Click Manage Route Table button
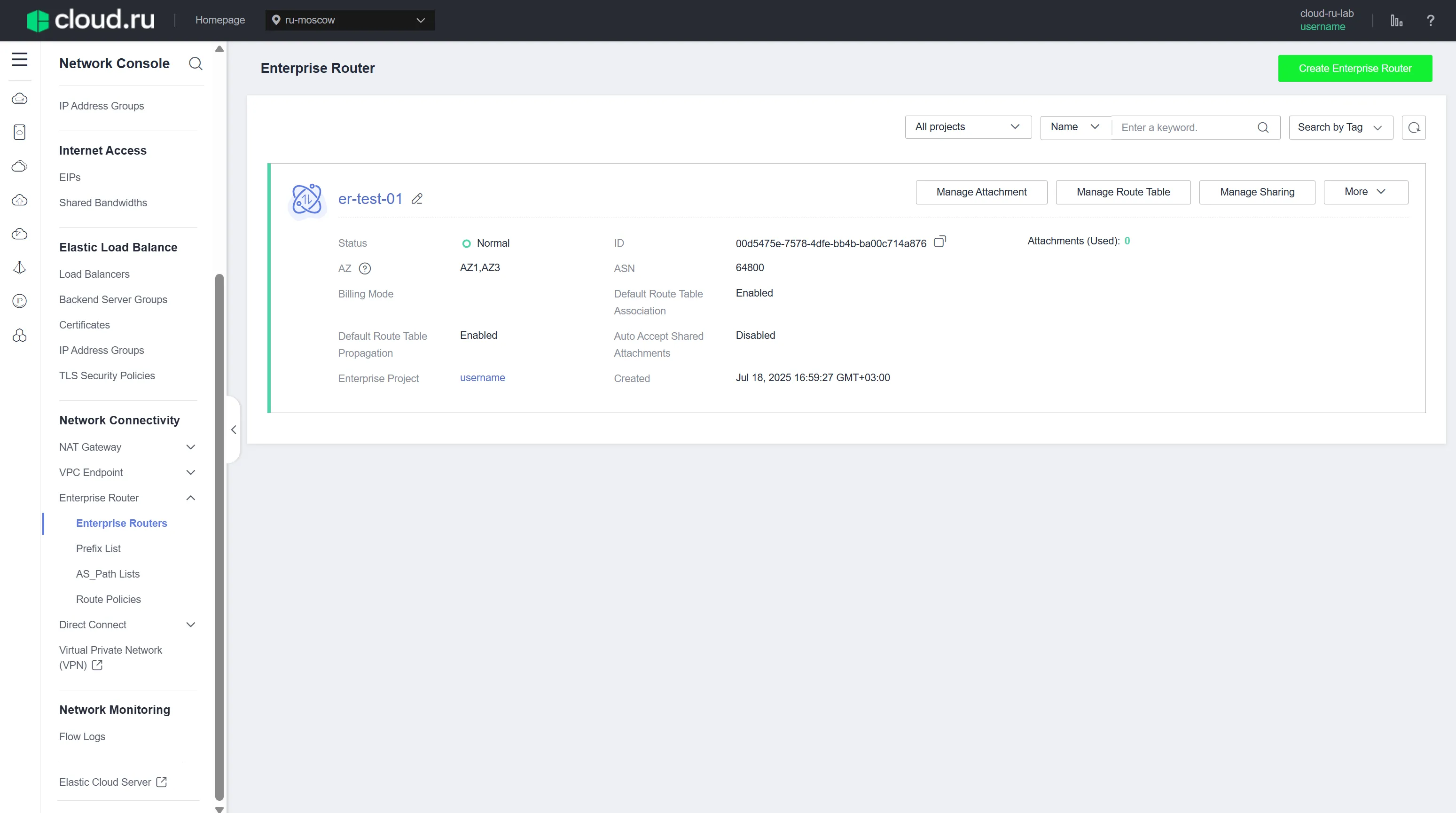The height and width of the screenshot is (813, 1456). (1123, 192)
